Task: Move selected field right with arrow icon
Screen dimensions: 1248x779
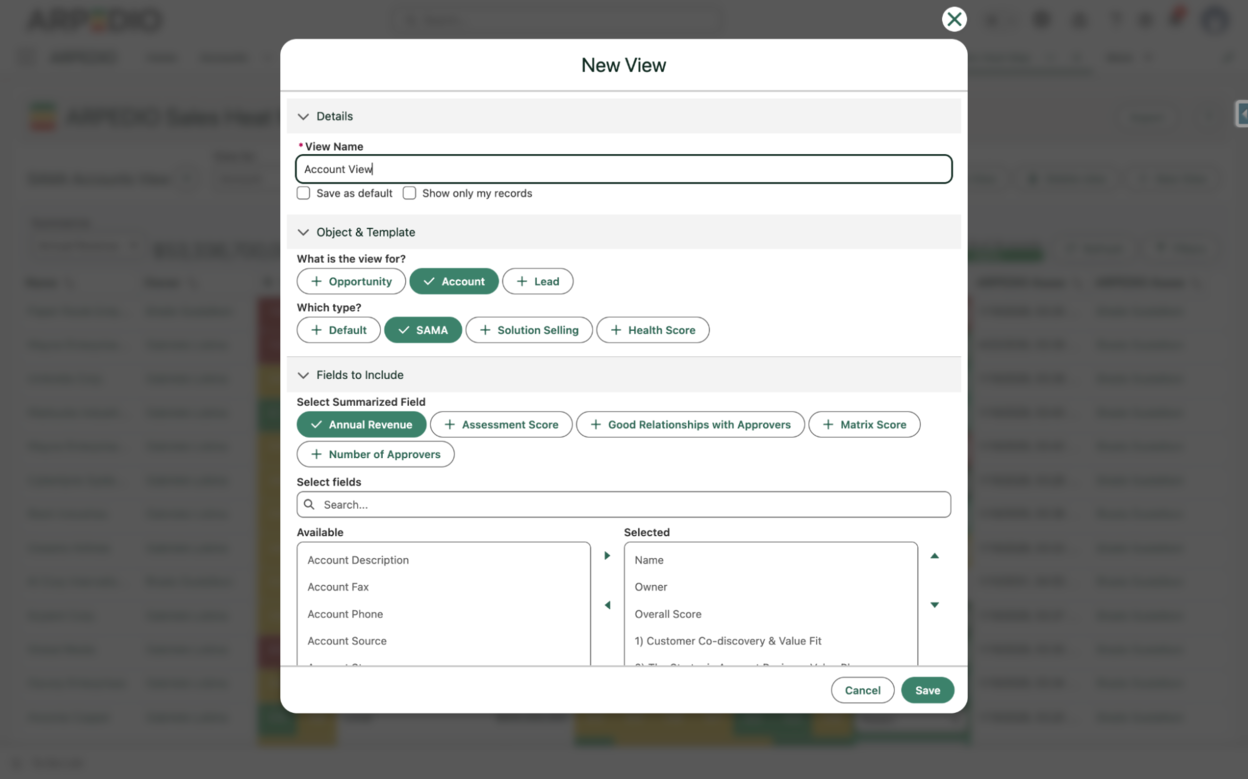Action: [x=607, y=556]
